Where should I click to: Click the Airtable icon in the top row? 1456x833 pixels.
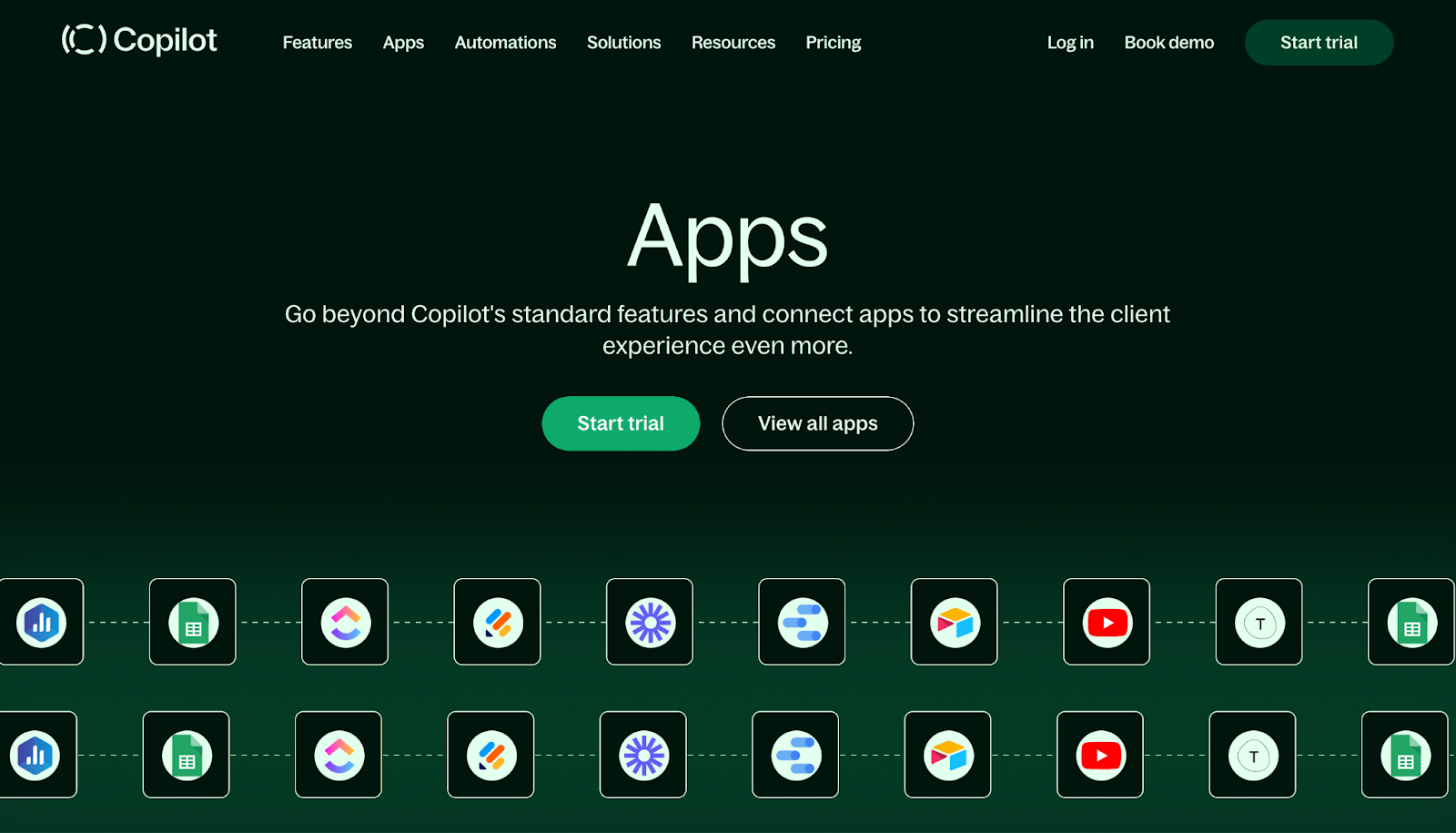[x=955, y=622]
